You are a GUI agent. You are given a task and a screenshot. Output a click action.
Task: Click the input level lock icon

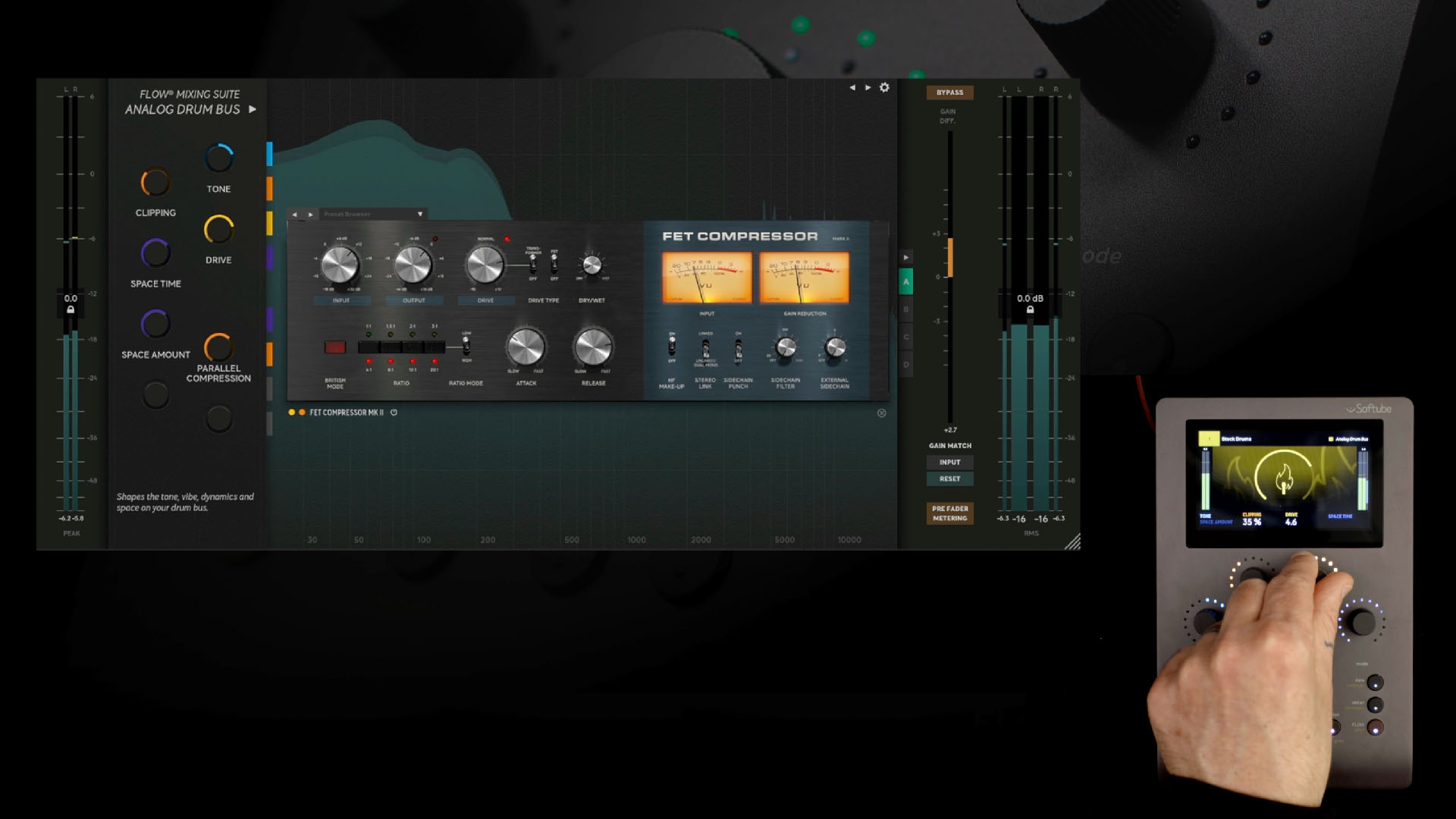click(x=71, y=309)
